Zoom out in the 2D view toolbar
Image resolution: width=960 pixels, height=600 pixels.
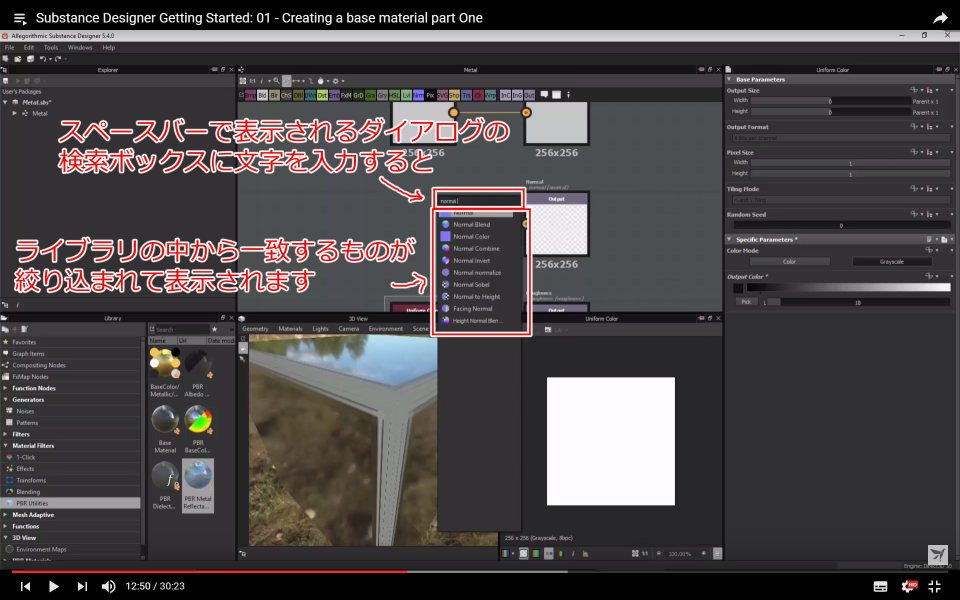[658, 553]
